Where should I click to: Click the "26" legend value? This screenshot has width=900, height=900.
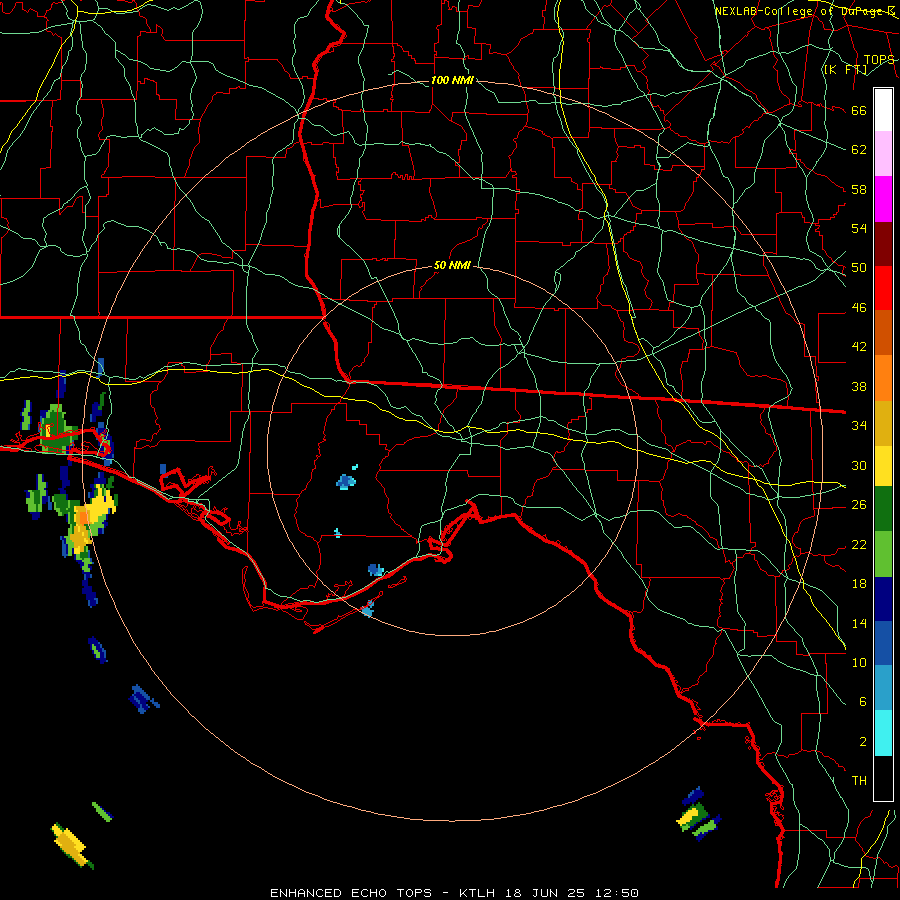[859, 505]
